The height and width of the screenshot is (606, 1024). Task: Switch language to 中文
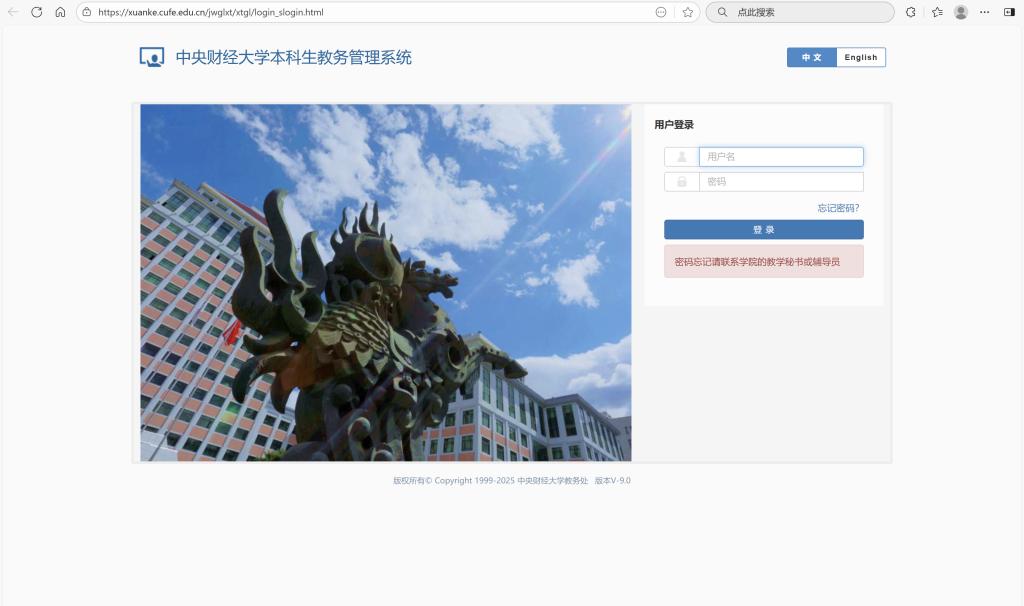tap(811, 57)
